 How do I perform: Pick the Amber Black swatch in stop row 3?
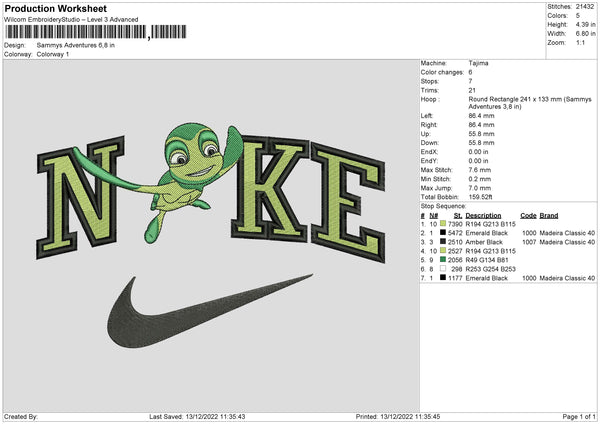tap(443, 242)
